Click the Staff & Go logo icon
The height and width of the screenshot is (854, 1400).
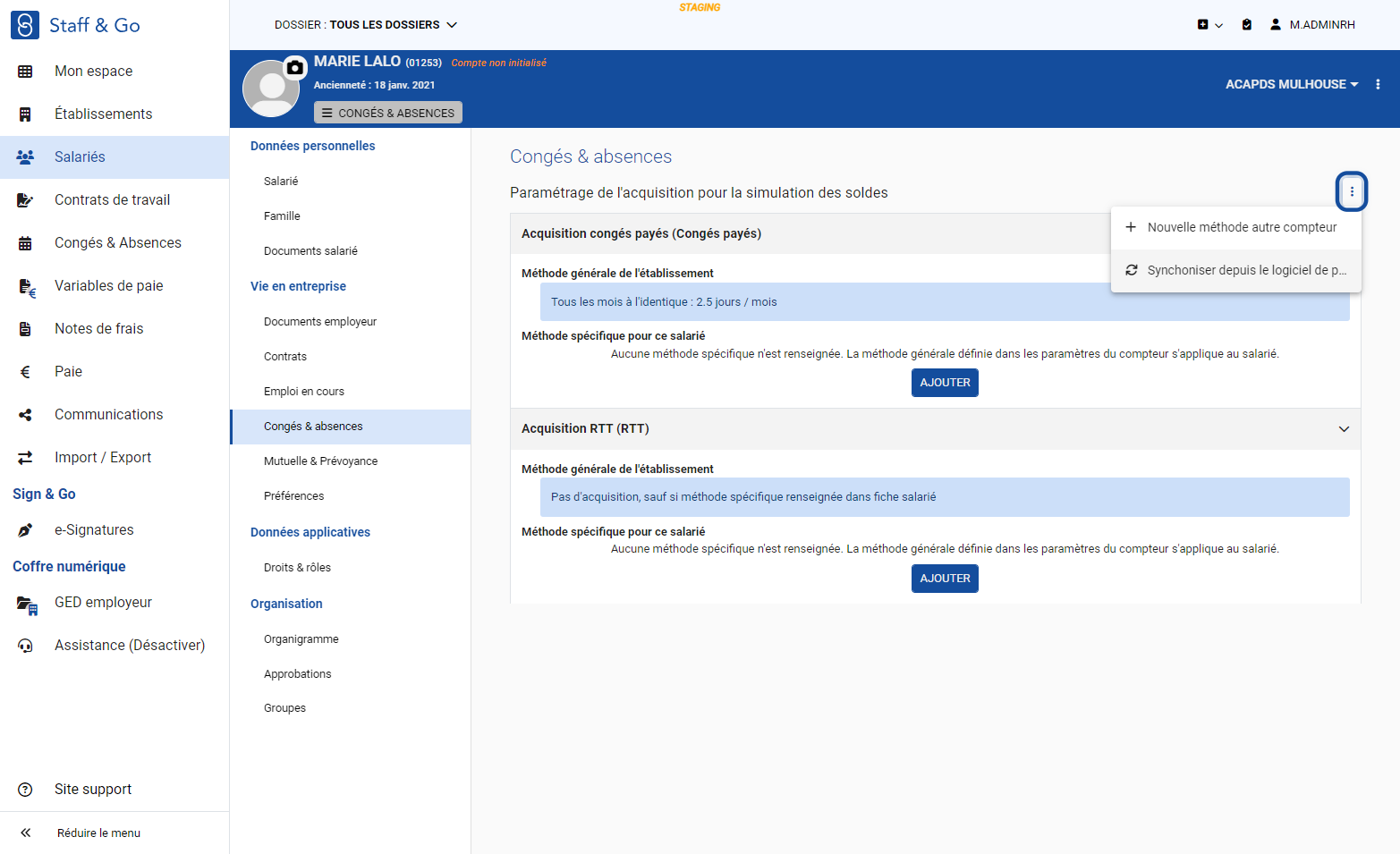[x=25, y=25]
